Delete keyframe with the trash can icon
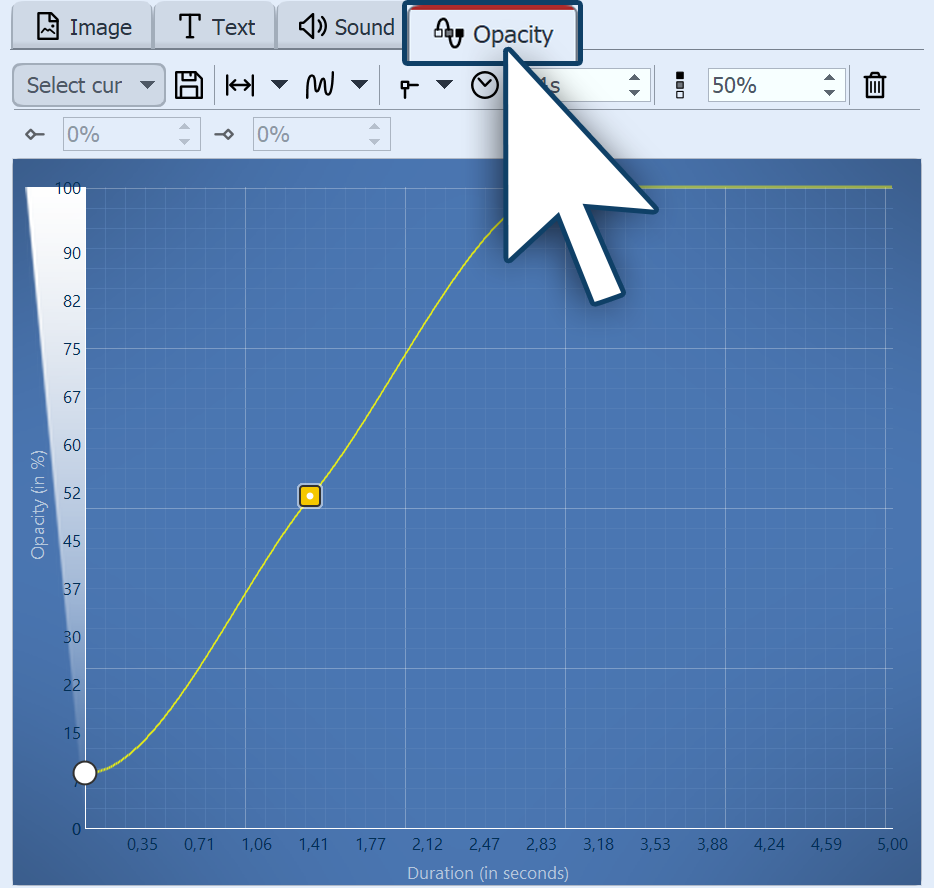This screenshot has height=888, width=934. pos(875,86)
